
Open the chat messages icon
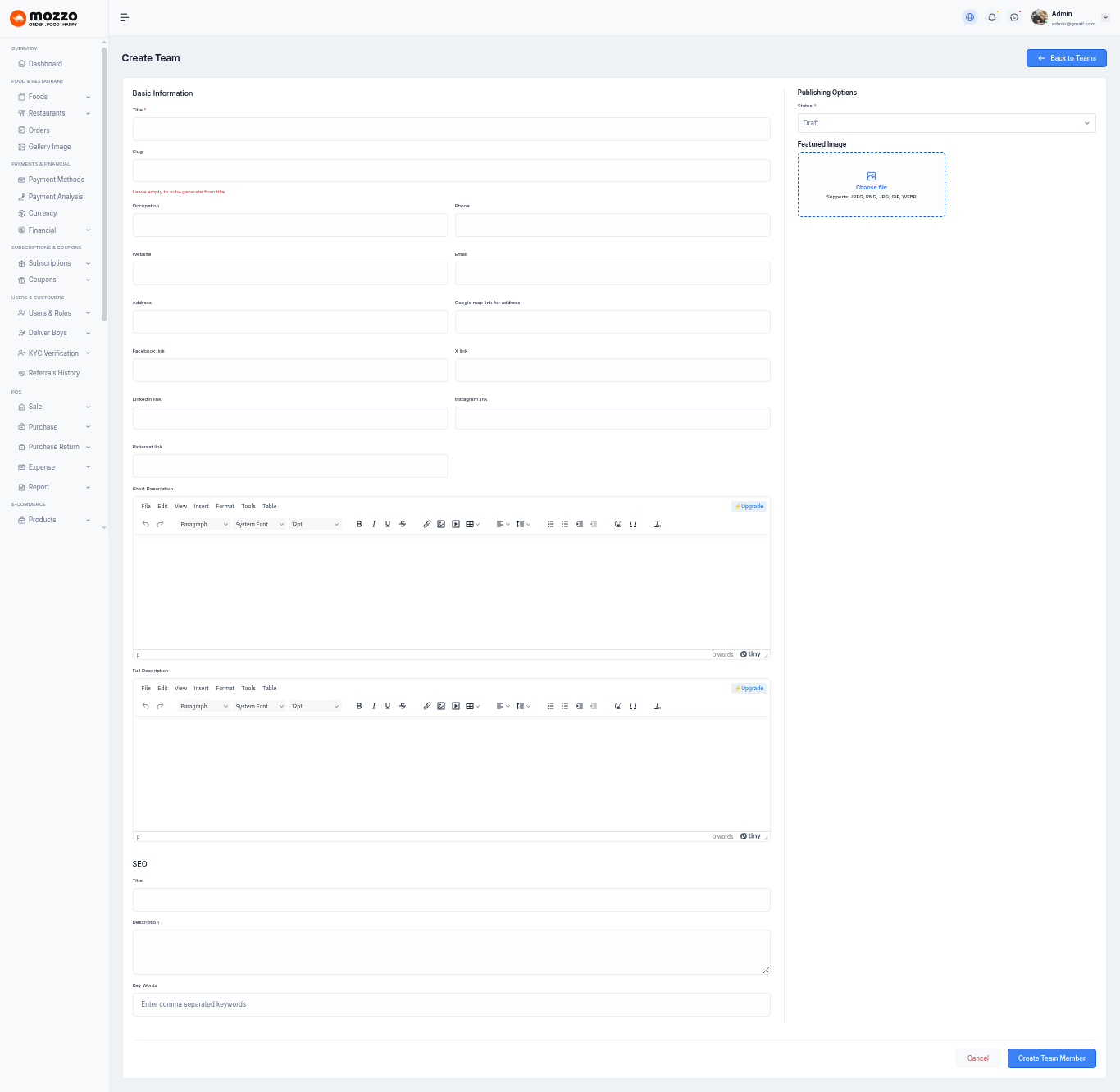click(1014, 17)
